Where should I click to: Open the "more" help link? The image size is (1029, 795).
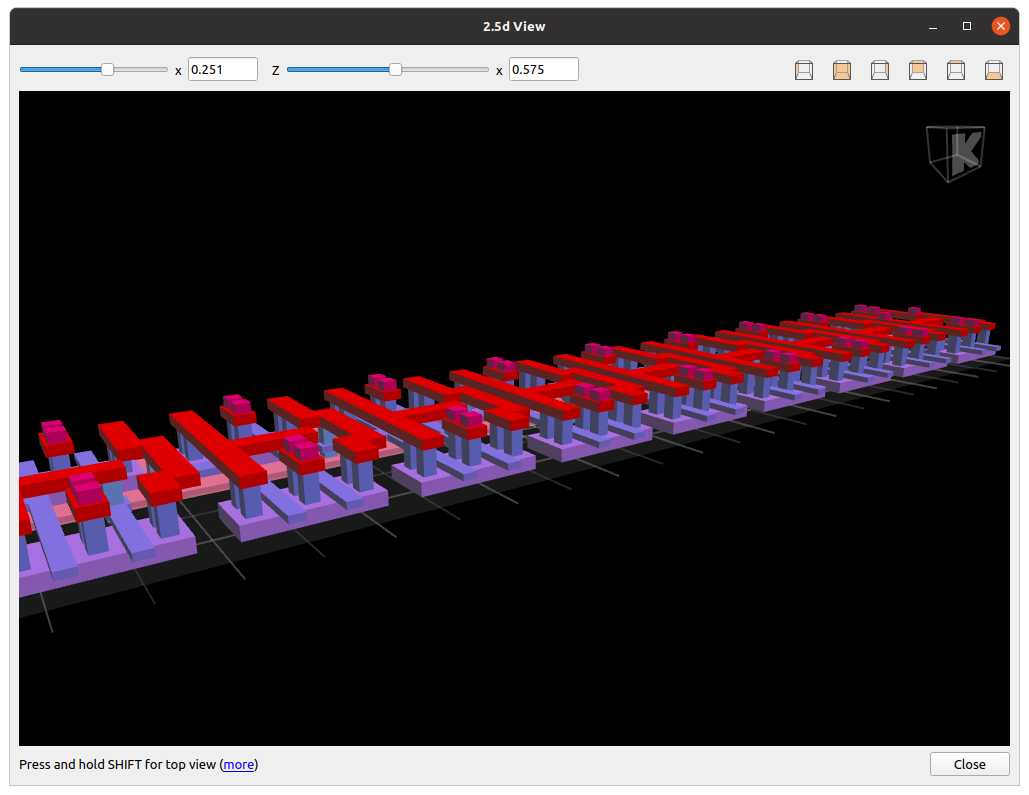click(238, 765)
